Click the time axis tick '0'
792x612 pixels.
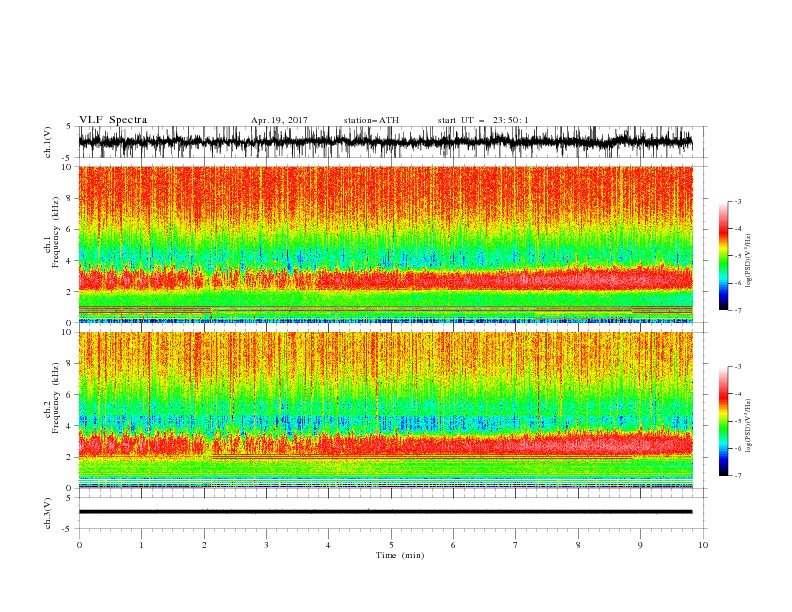(79, 545)
